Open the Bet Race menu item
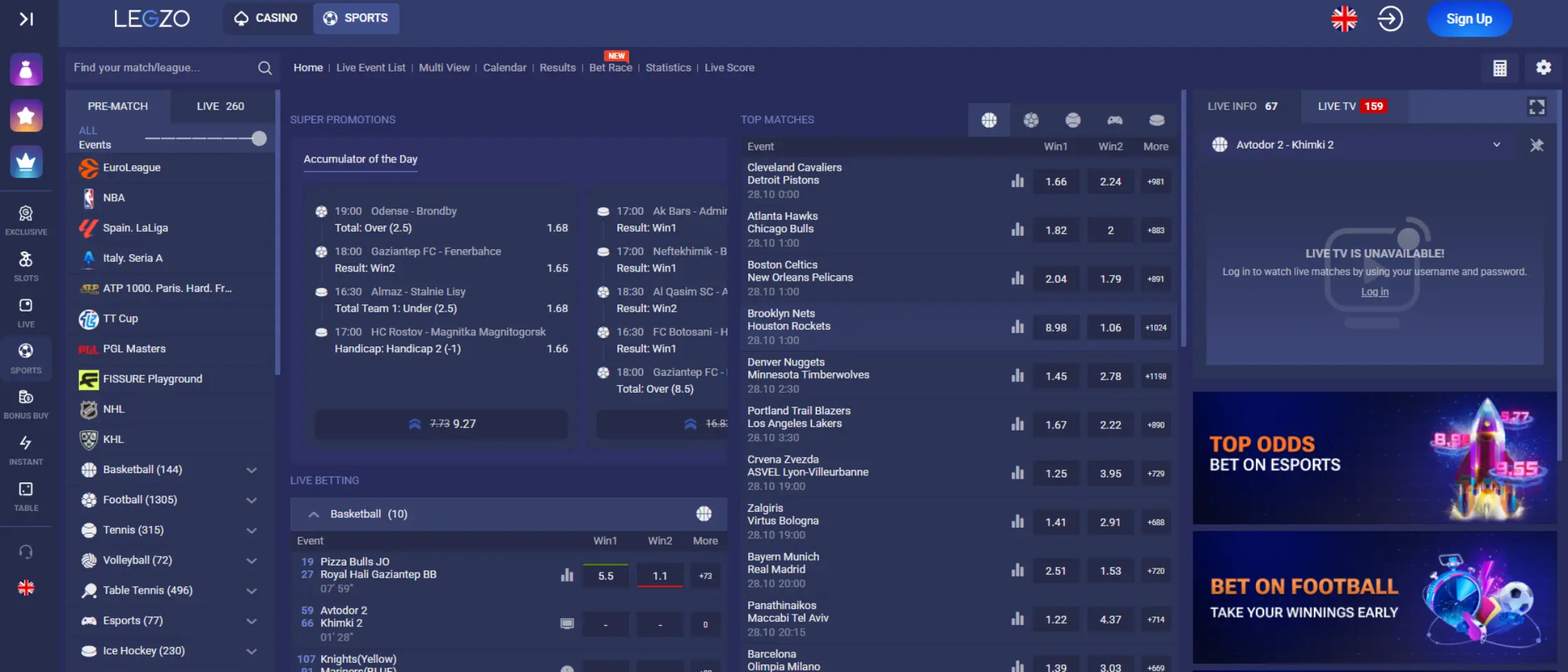This screenshot has width=1568, height=672. (610, 67)
